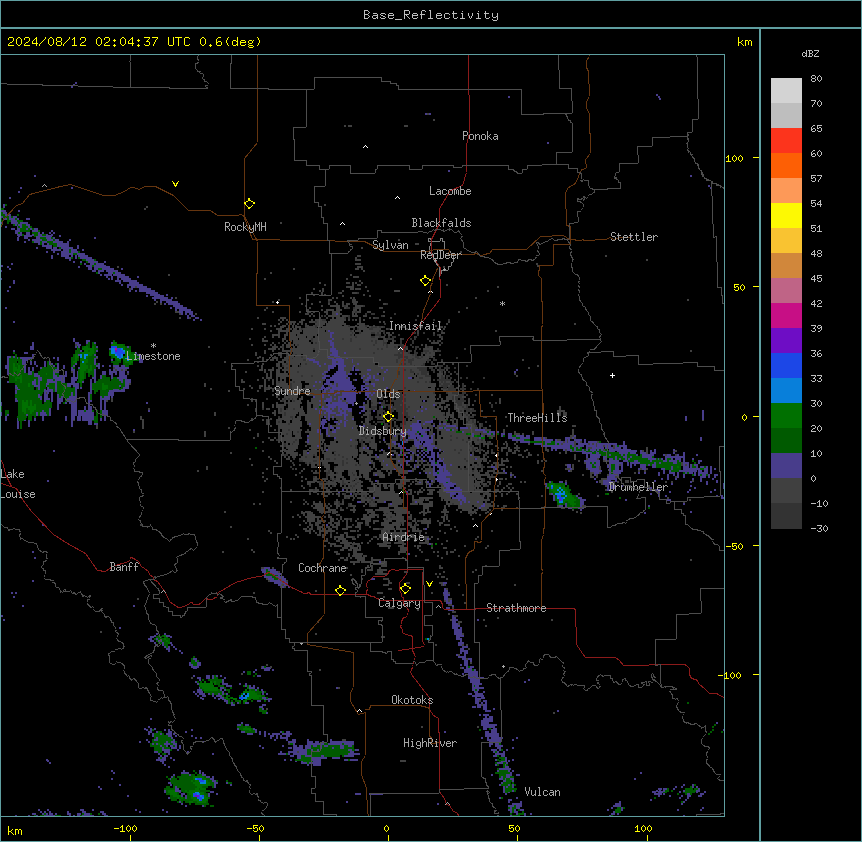Click the slate purple 10-0 dBZ swatch

tap(786, 466)
